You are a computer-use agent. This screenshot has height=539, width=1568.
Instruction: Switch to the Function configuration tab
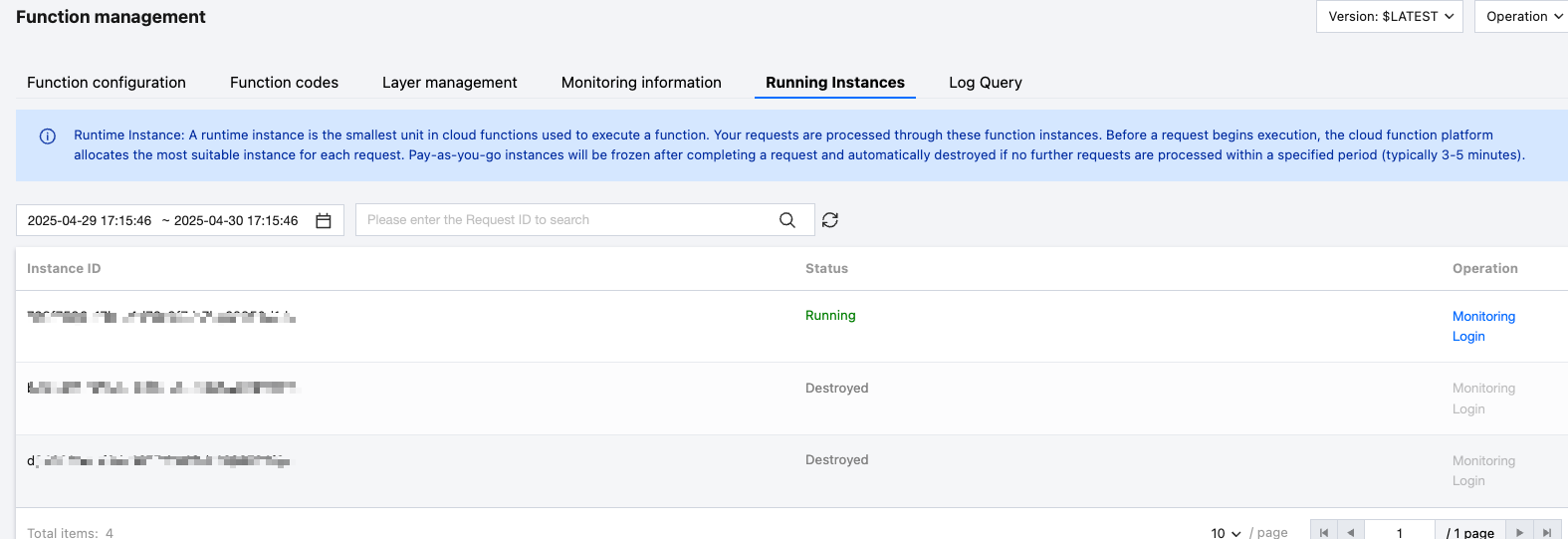click(x=107, y=83)
